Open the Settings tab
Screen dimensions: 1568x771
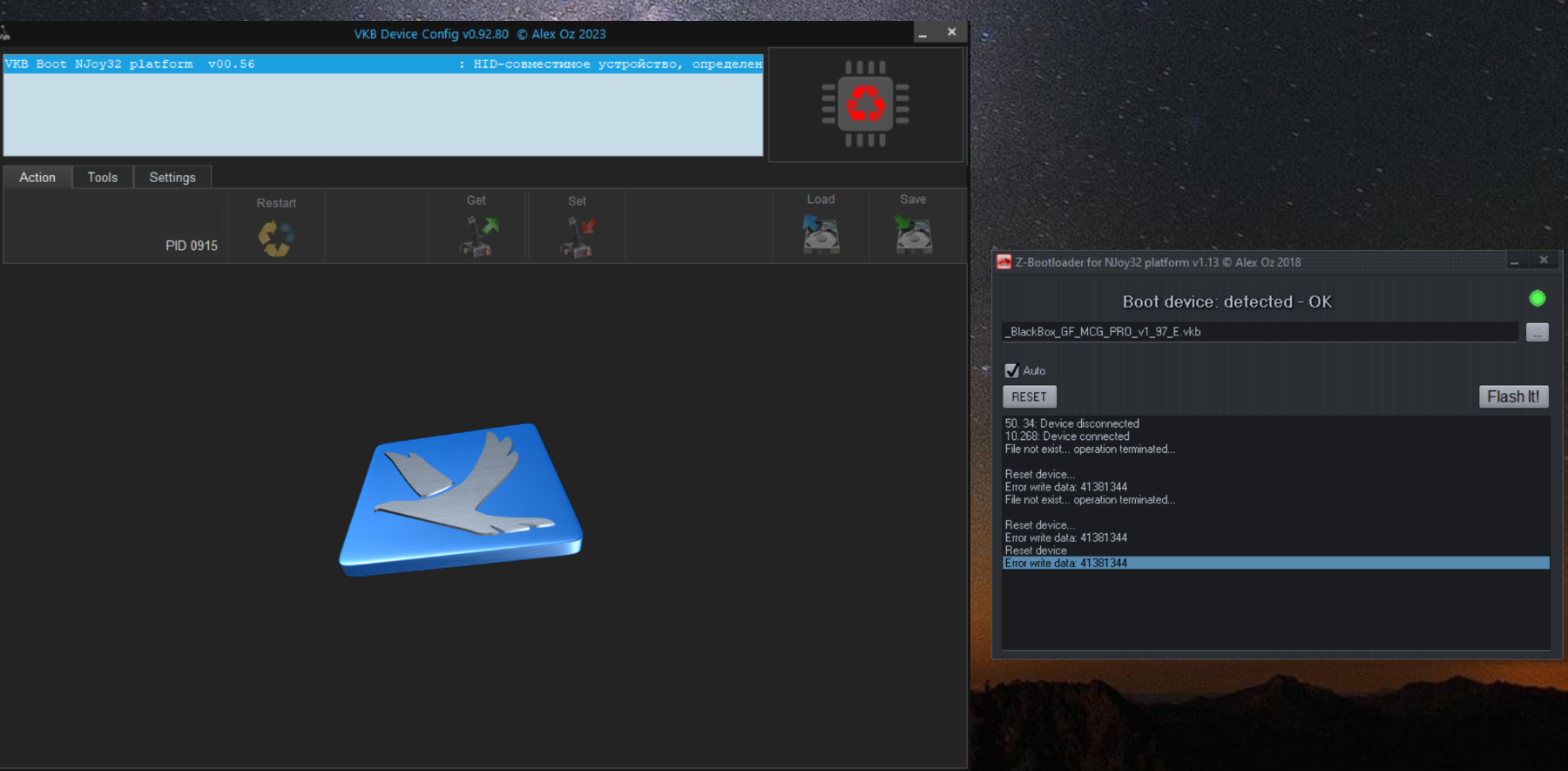pyautogui.click(x=172, y=177)
